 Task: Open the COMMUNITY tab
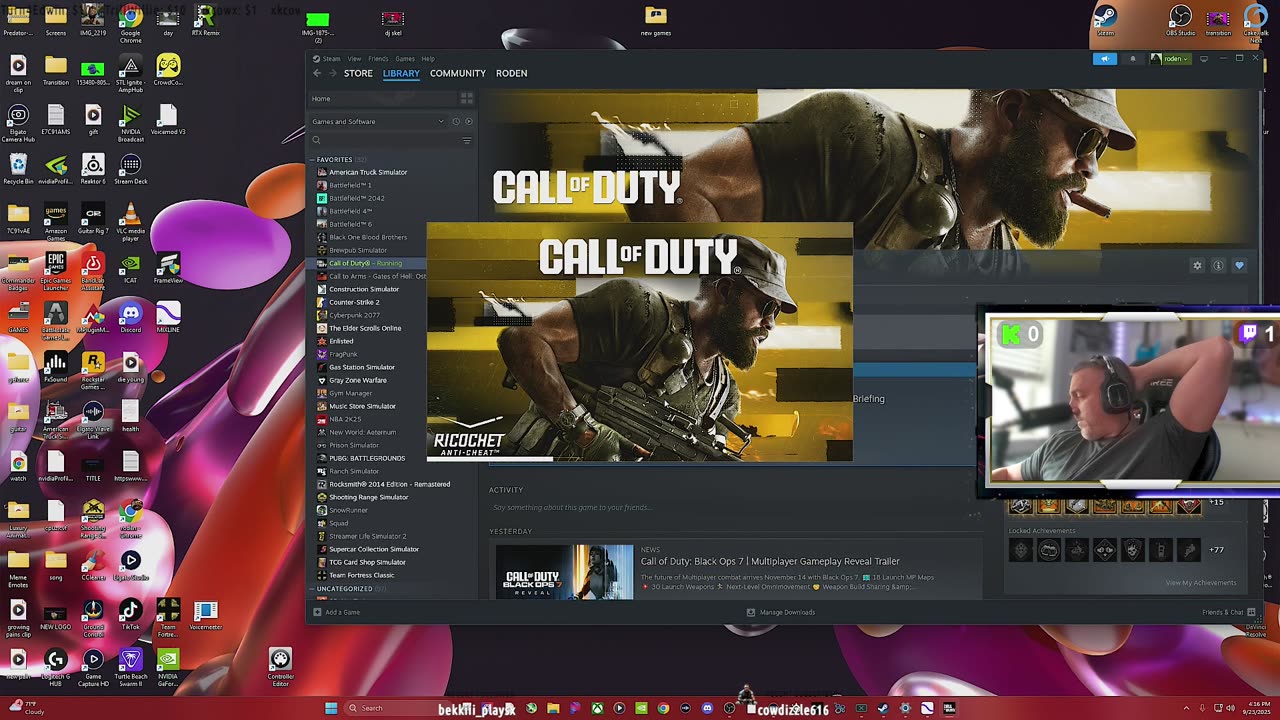point(458,73)
